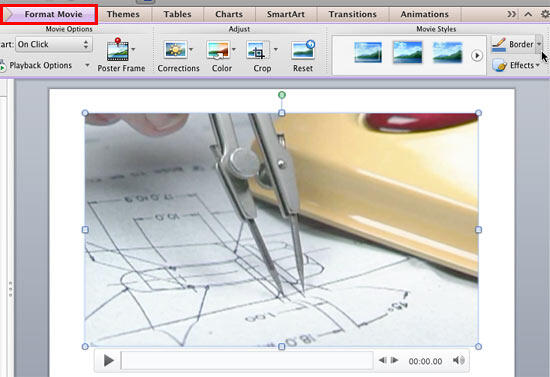This screenshot has width=550, height=377.
Task: Expand the Crop dropdown arrow
Action: 276,49
